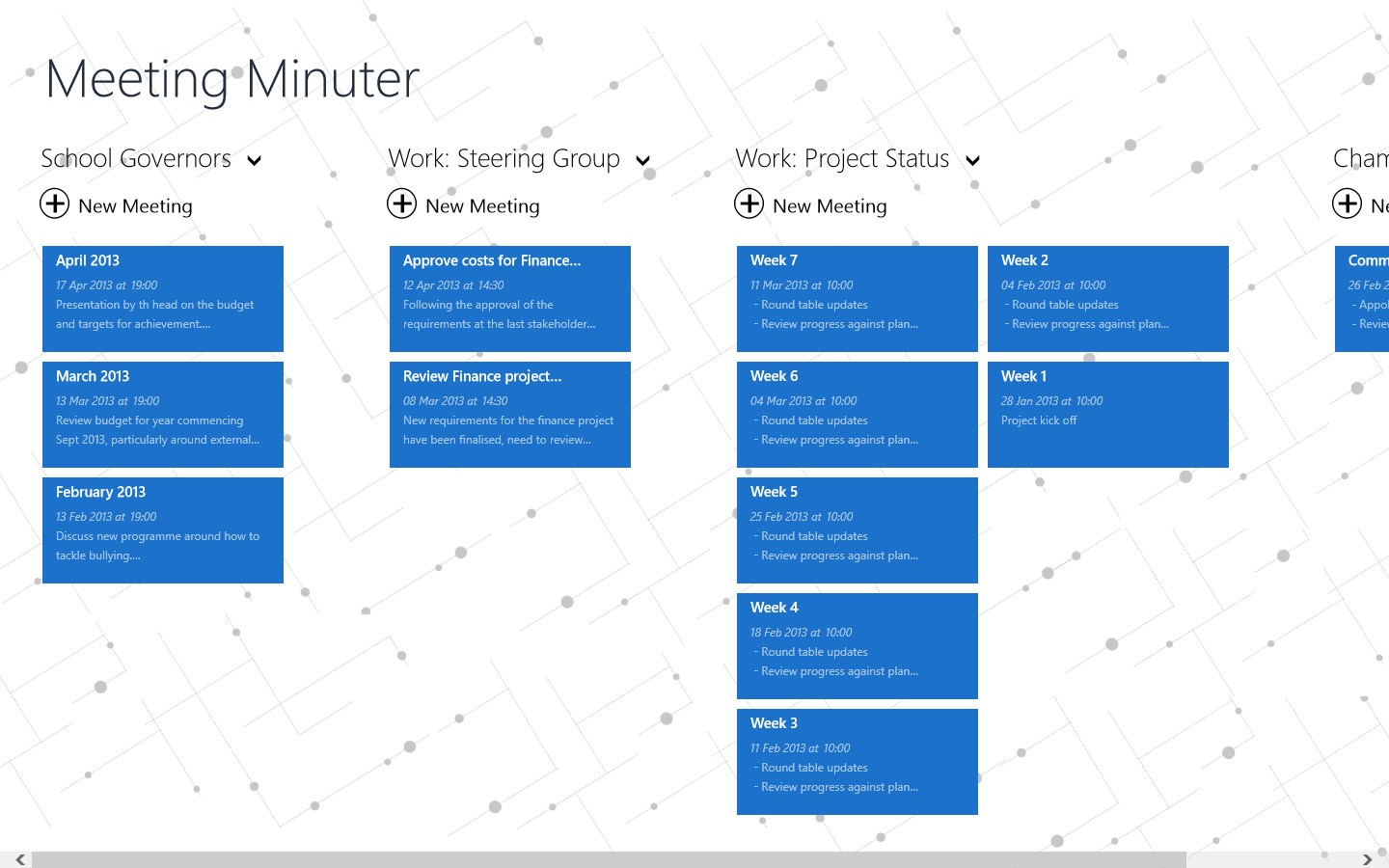
Task: Click the plus icon under Work: Steering Group
Action: [x=402, y=203]
